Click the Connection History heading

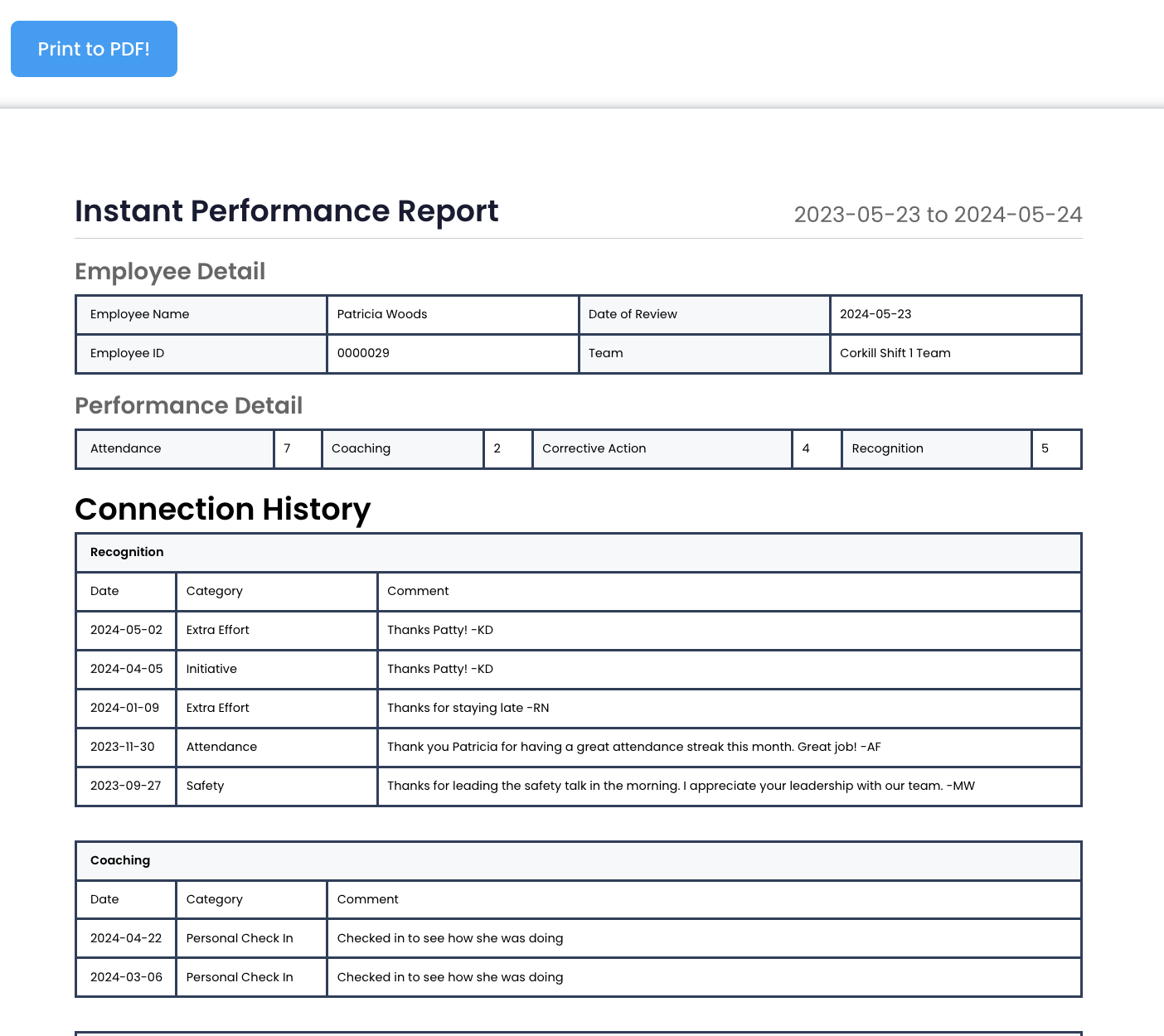coord(222,510)
